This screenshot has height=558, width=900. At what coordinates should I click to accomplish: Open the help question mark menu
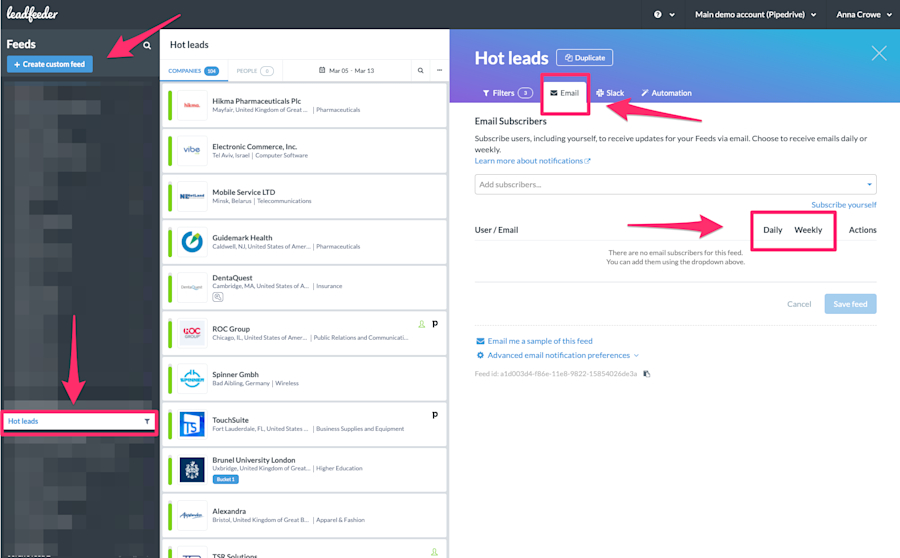664,14
